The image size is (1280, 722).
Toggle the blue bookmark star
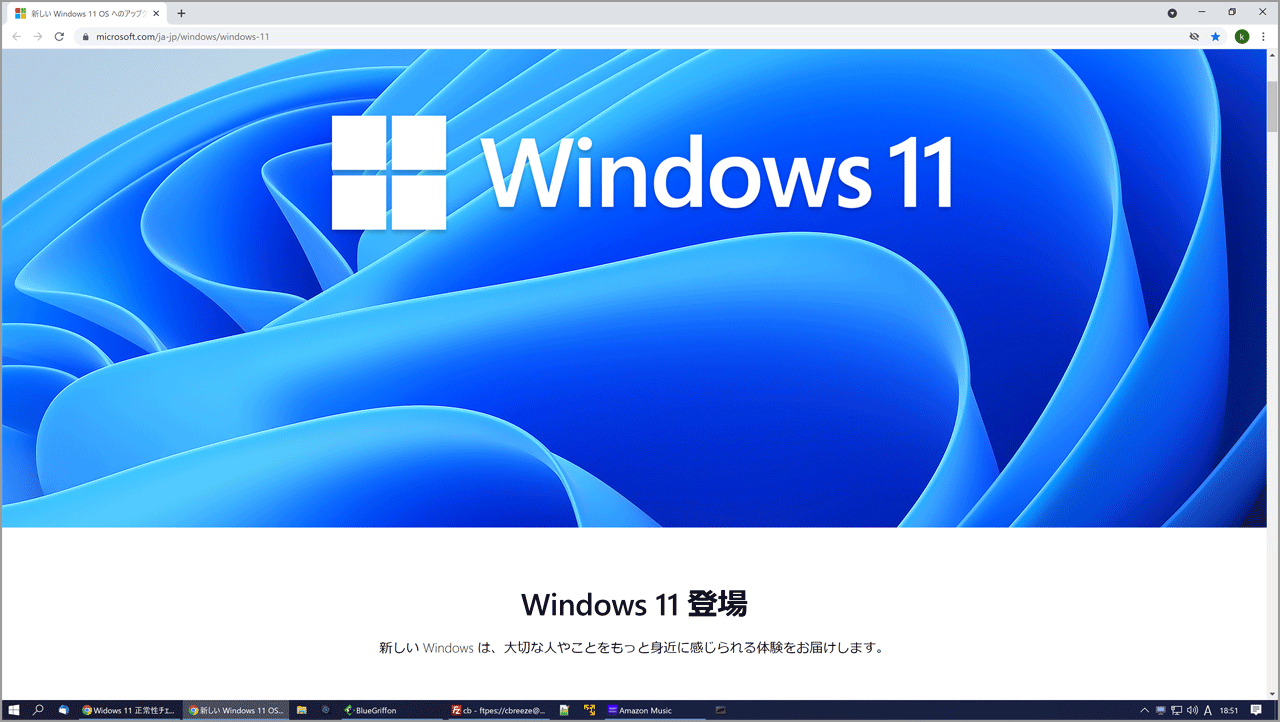pyautogui.click(x=1216, y=37)
